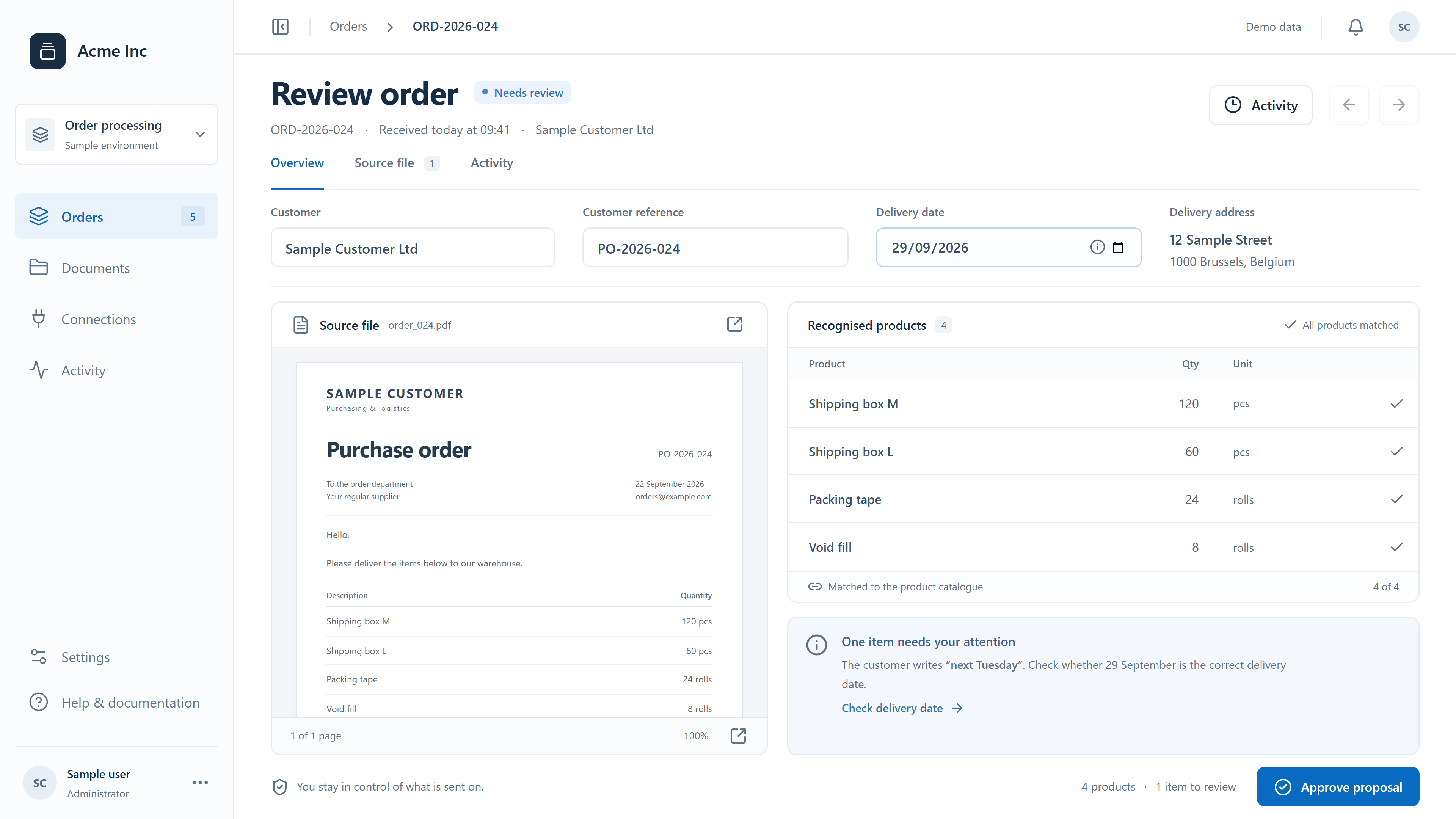Click the Needs review status badge

(x=522, y=93)
